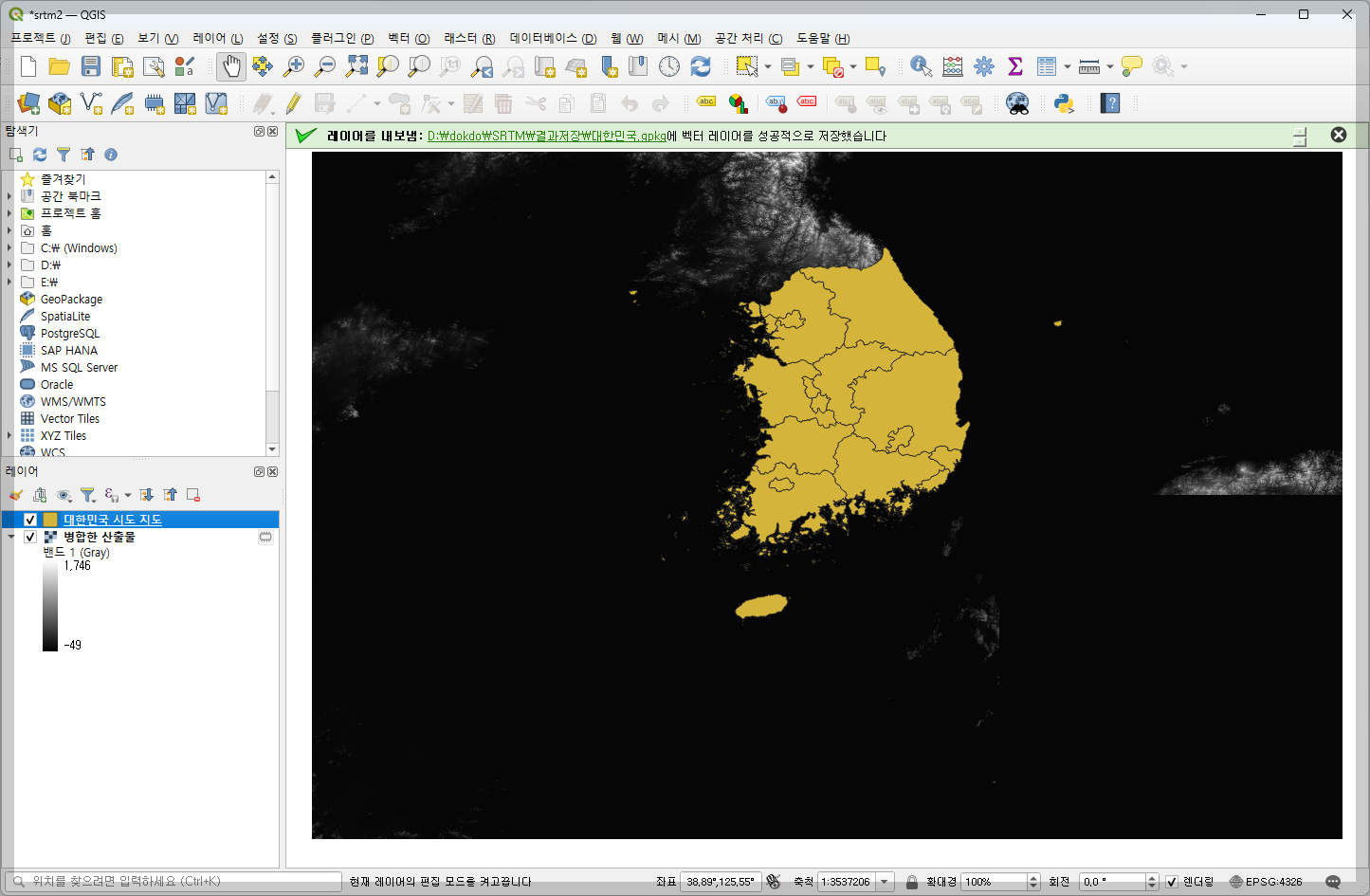Expand the 프로젝트 홈 node
Screen dimensions: 1370x896
tap(9, 213)
